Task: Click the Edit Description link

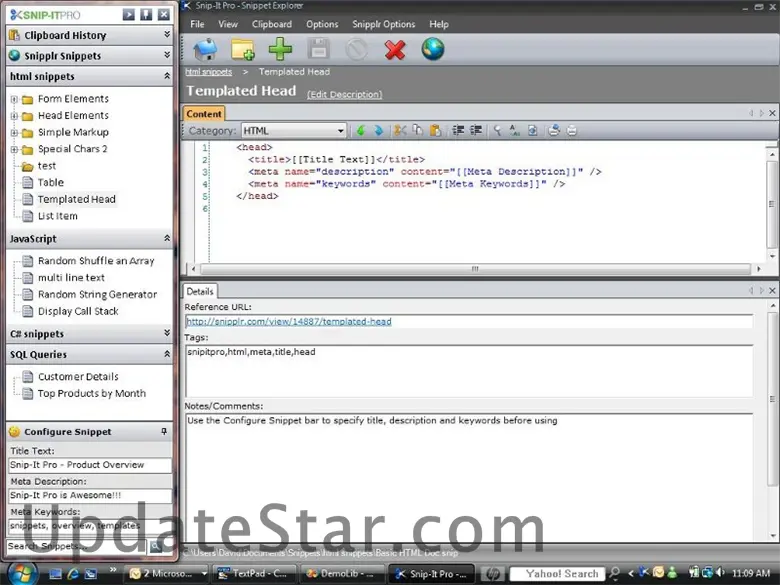Action: [x=344, y=95]
